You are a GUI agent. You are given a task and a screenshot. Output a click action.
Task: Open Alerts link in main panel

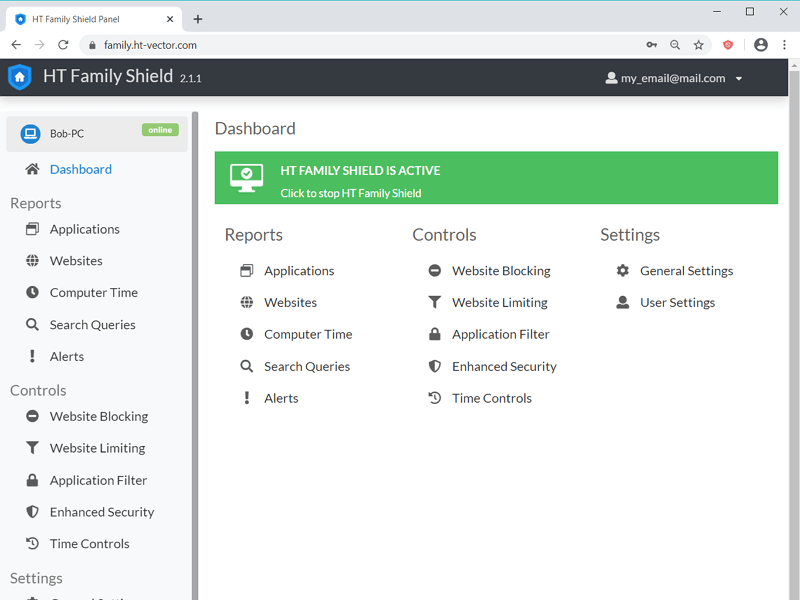point(281,398)
